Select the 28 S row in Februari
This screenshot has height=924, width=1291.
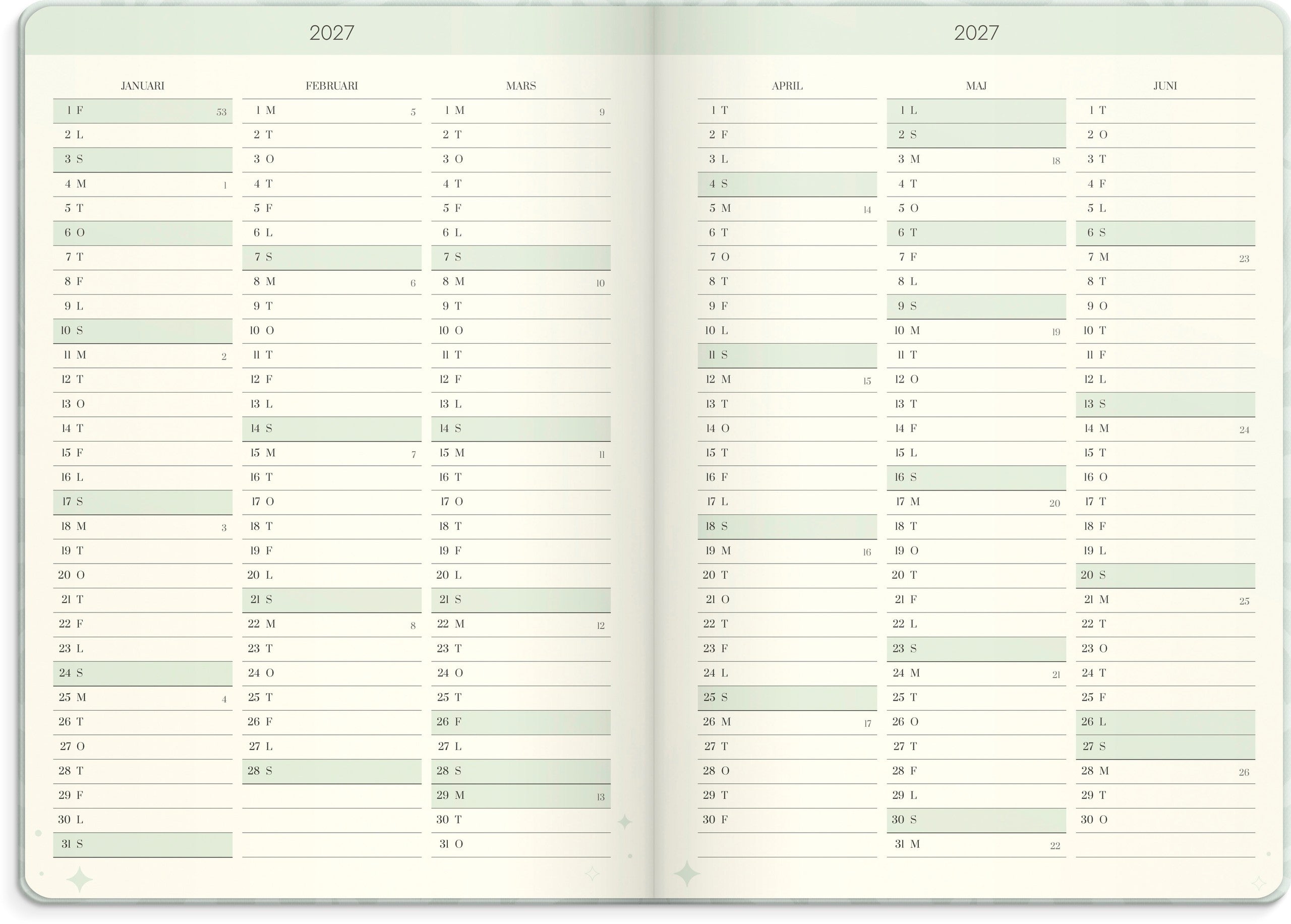[332, 772]
